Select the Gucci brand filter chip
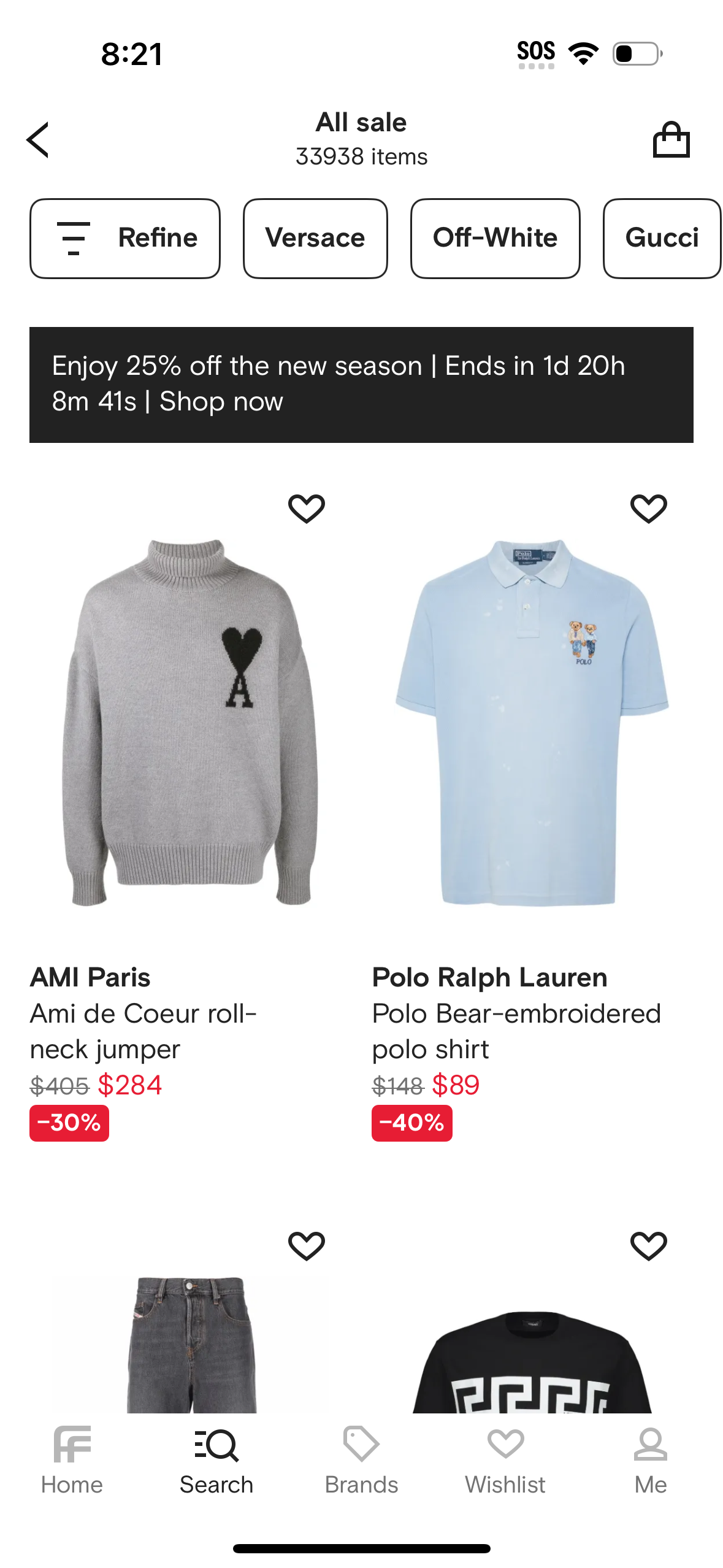723x1568 pixels. 662,238
